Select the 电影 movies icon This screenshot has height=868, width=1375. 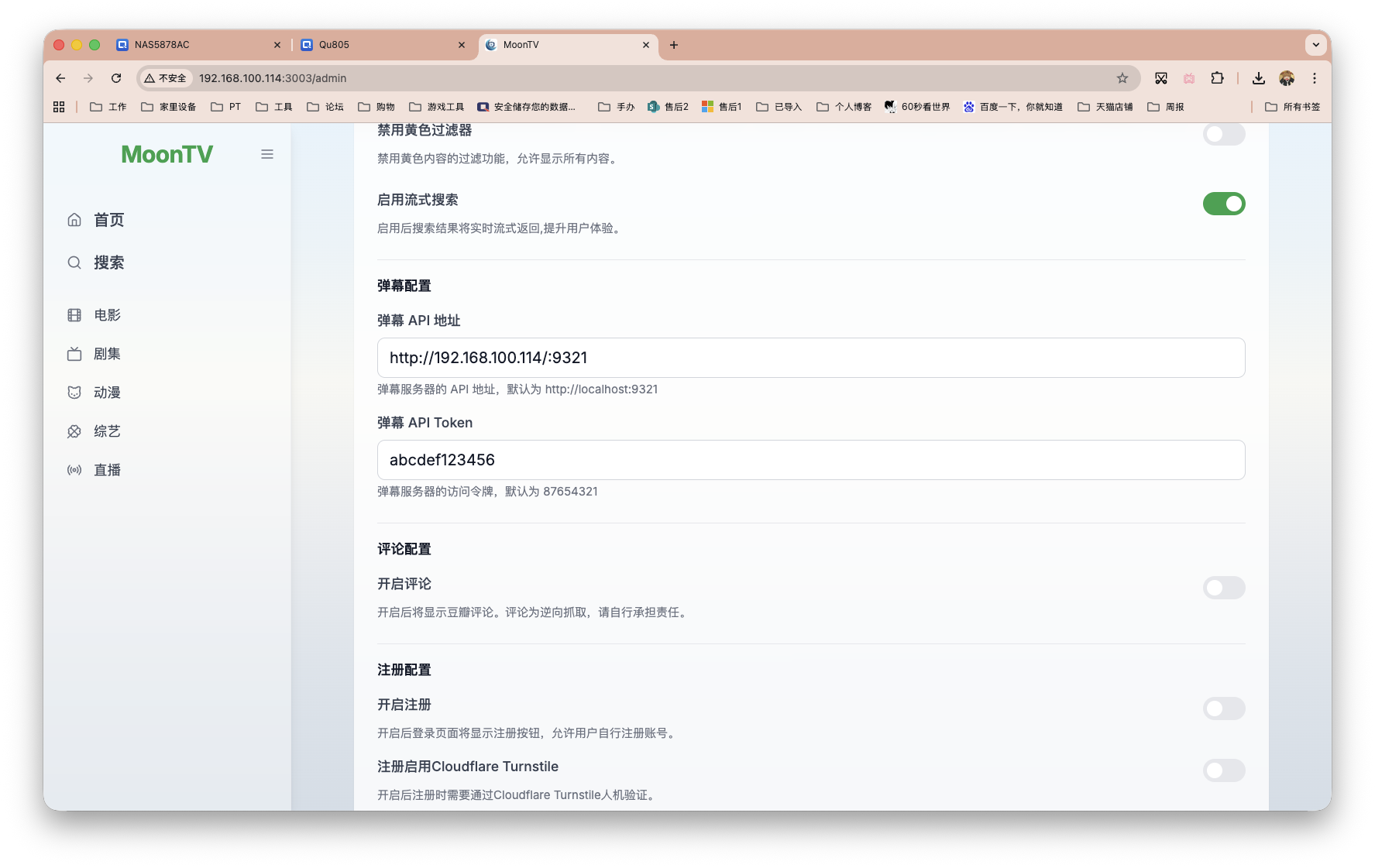point(74,314)
